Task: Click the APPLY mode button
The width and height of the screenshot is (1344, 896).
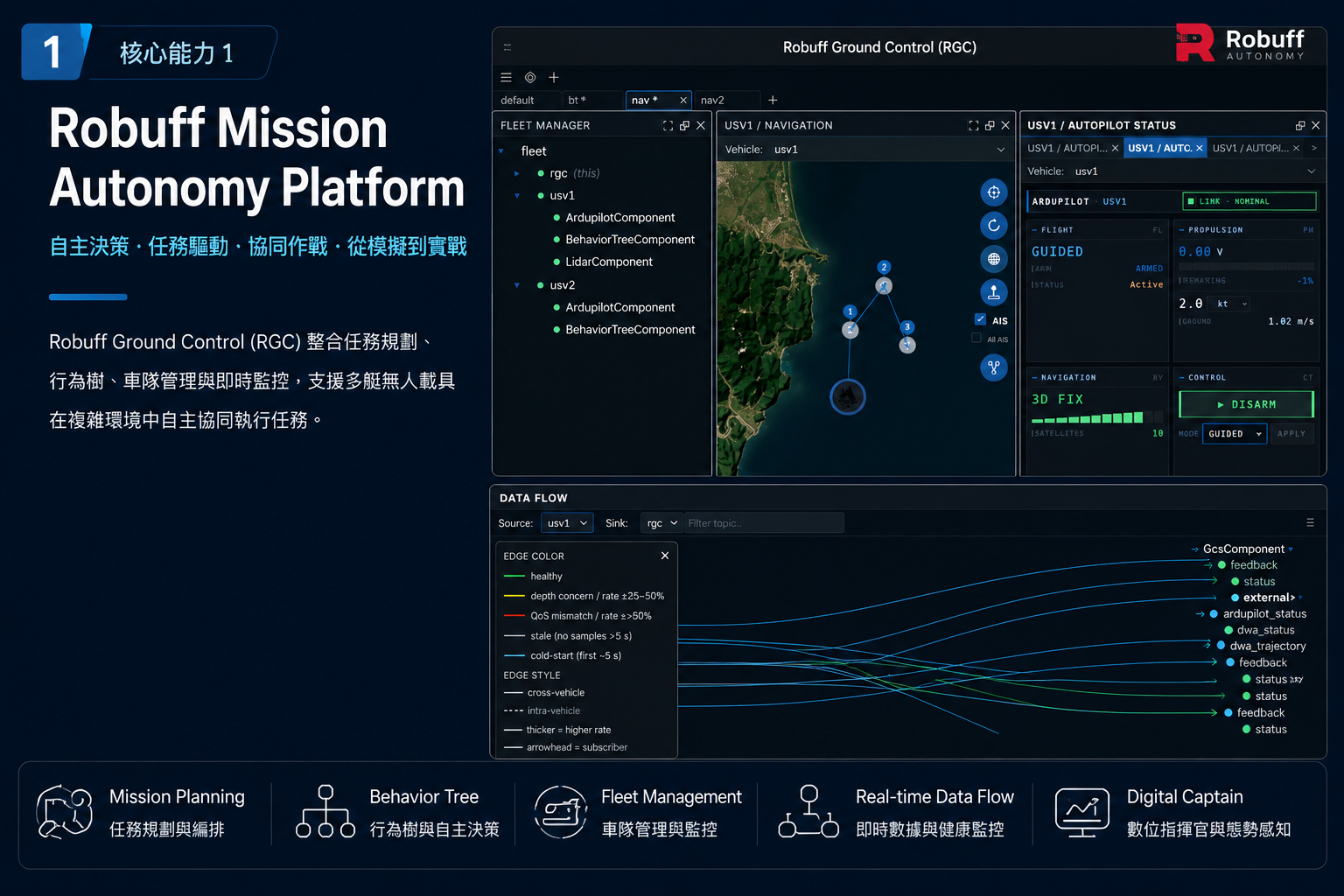Action: point(1291,434)
